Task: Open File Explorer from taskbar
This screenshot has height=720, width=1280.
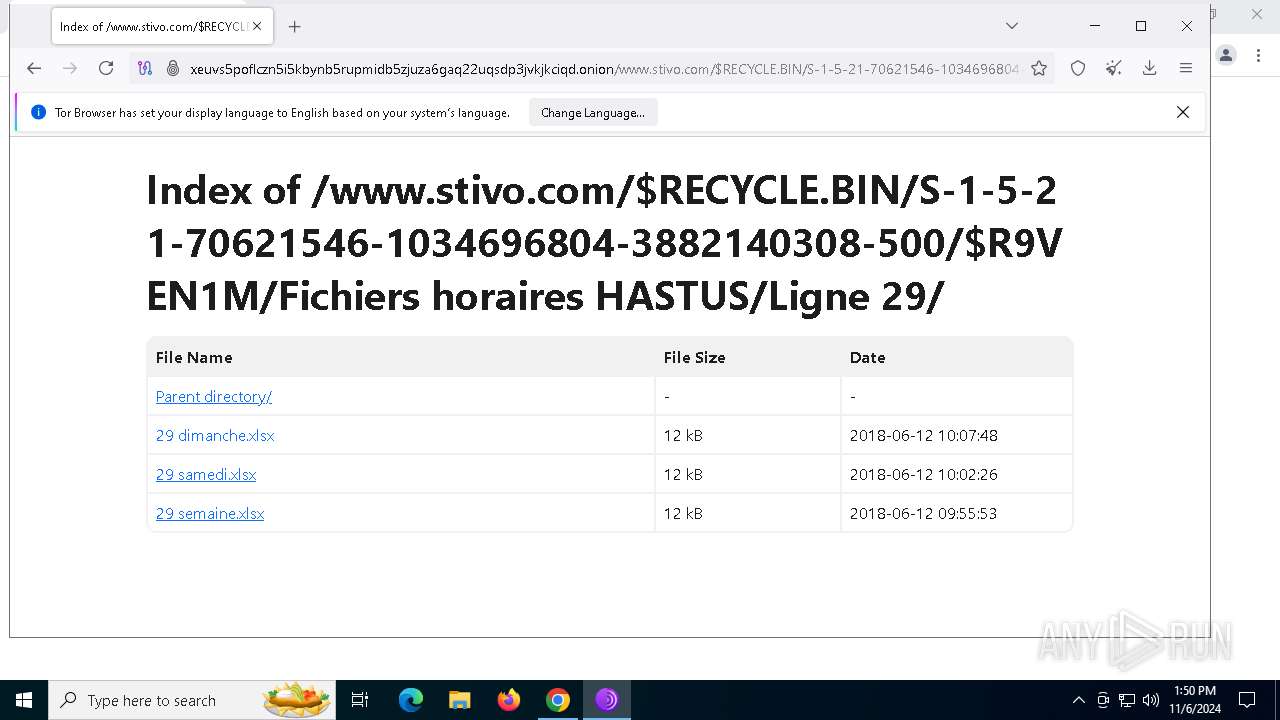Action: pos(460,700)
